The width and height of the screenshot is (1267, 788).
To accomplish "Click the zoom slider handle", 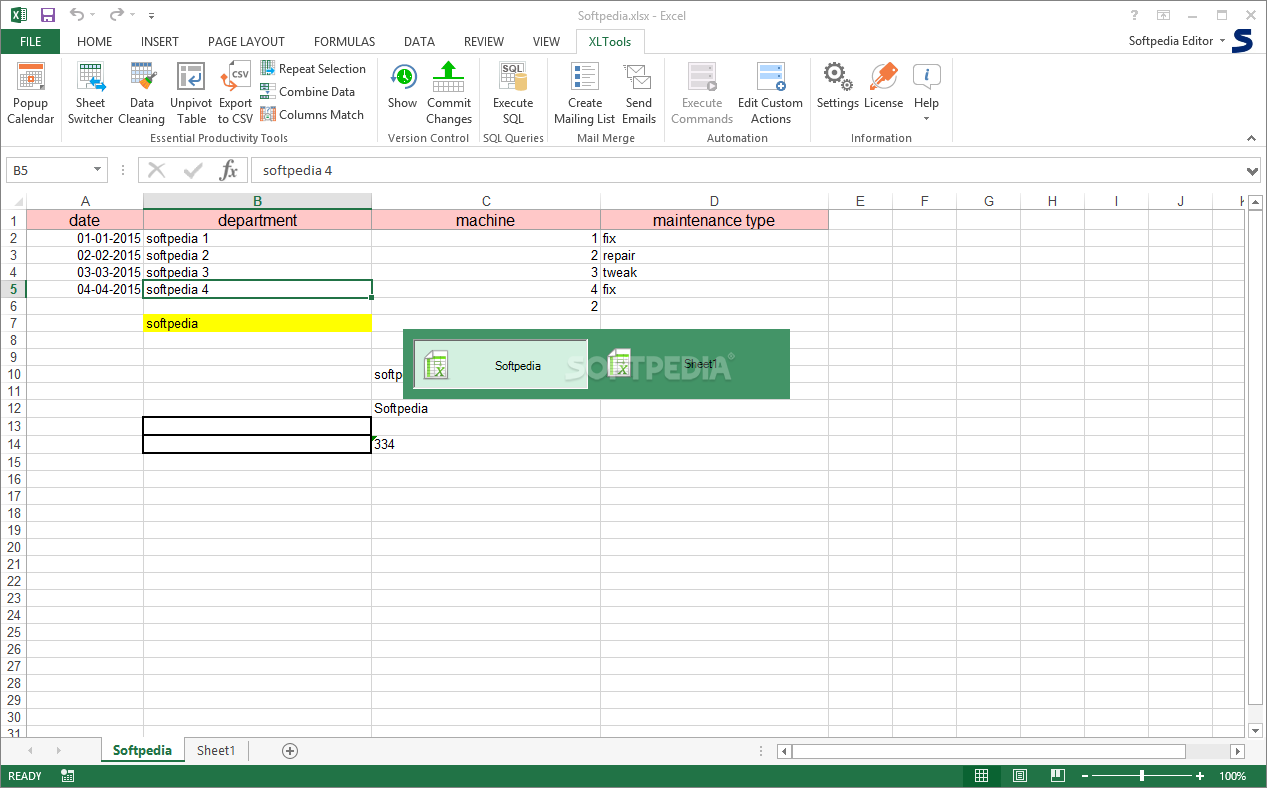I will [1142, 776].
